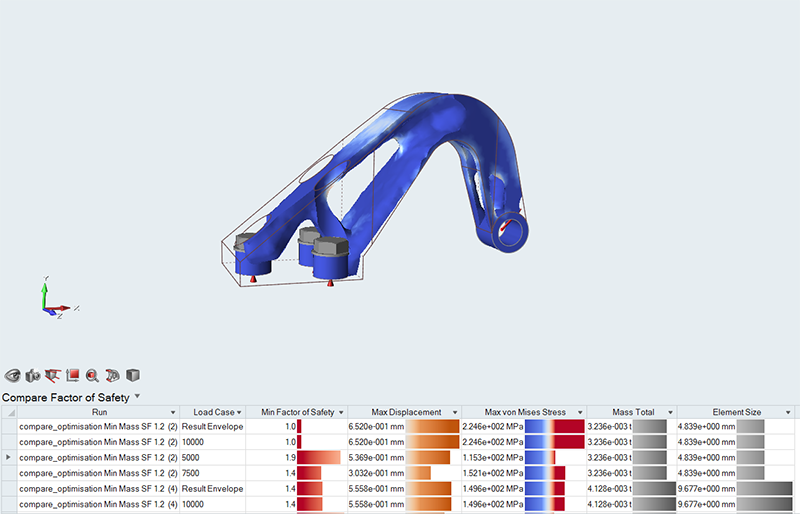Expand the Min Factor of Safety column filter
This screenshot has height=514, width=800.
[341, 413]
